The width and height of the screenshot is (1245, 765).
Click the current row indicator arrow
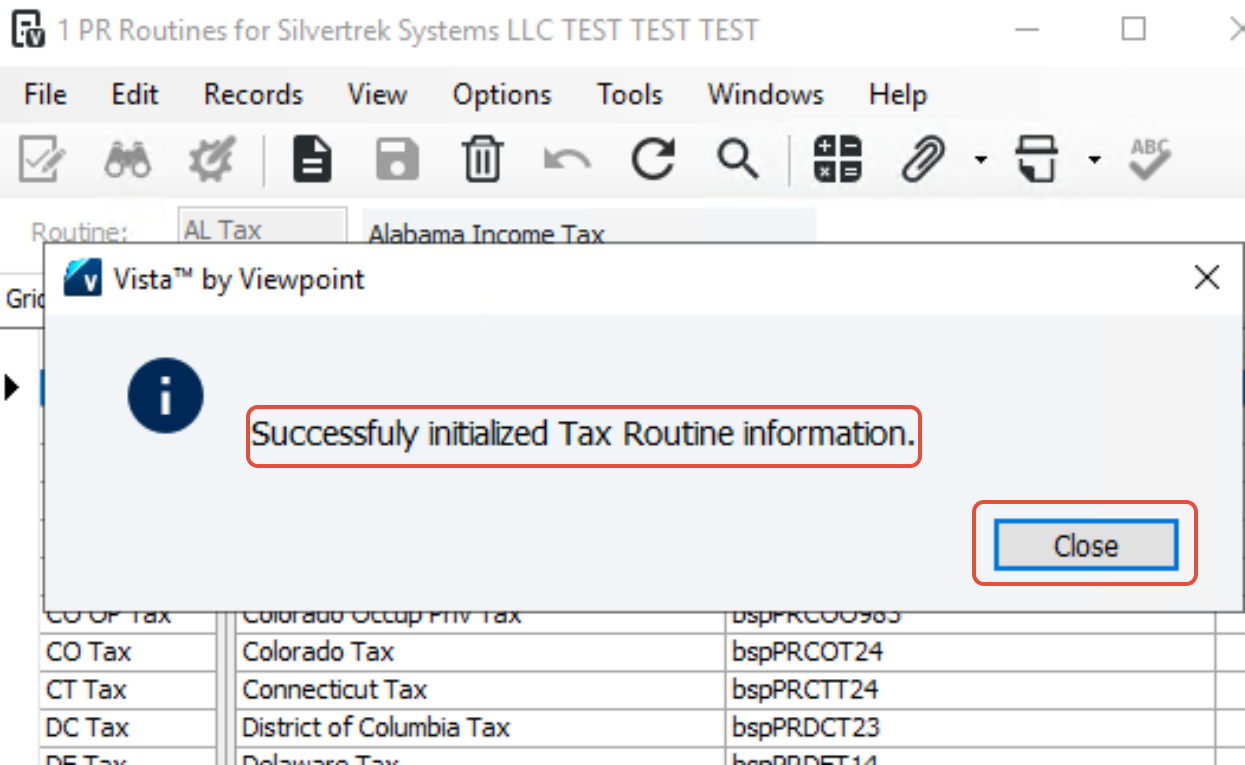coord(12,387)
